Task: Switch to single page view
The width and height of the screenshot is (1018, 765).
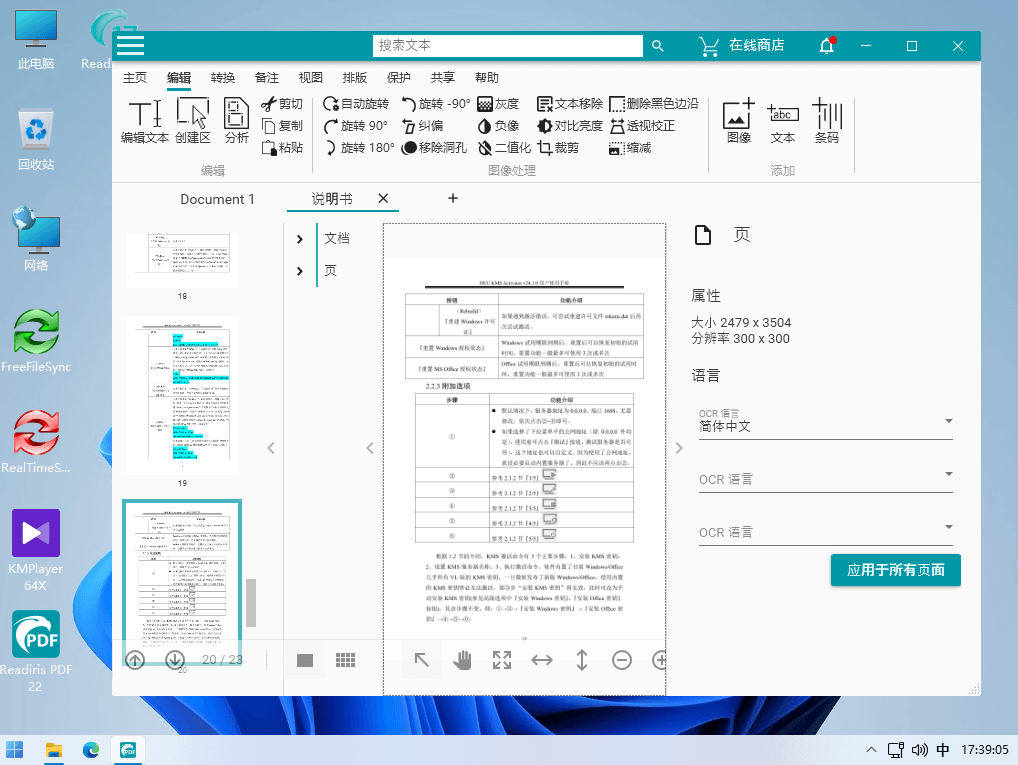Action: (x=304, y=660)
